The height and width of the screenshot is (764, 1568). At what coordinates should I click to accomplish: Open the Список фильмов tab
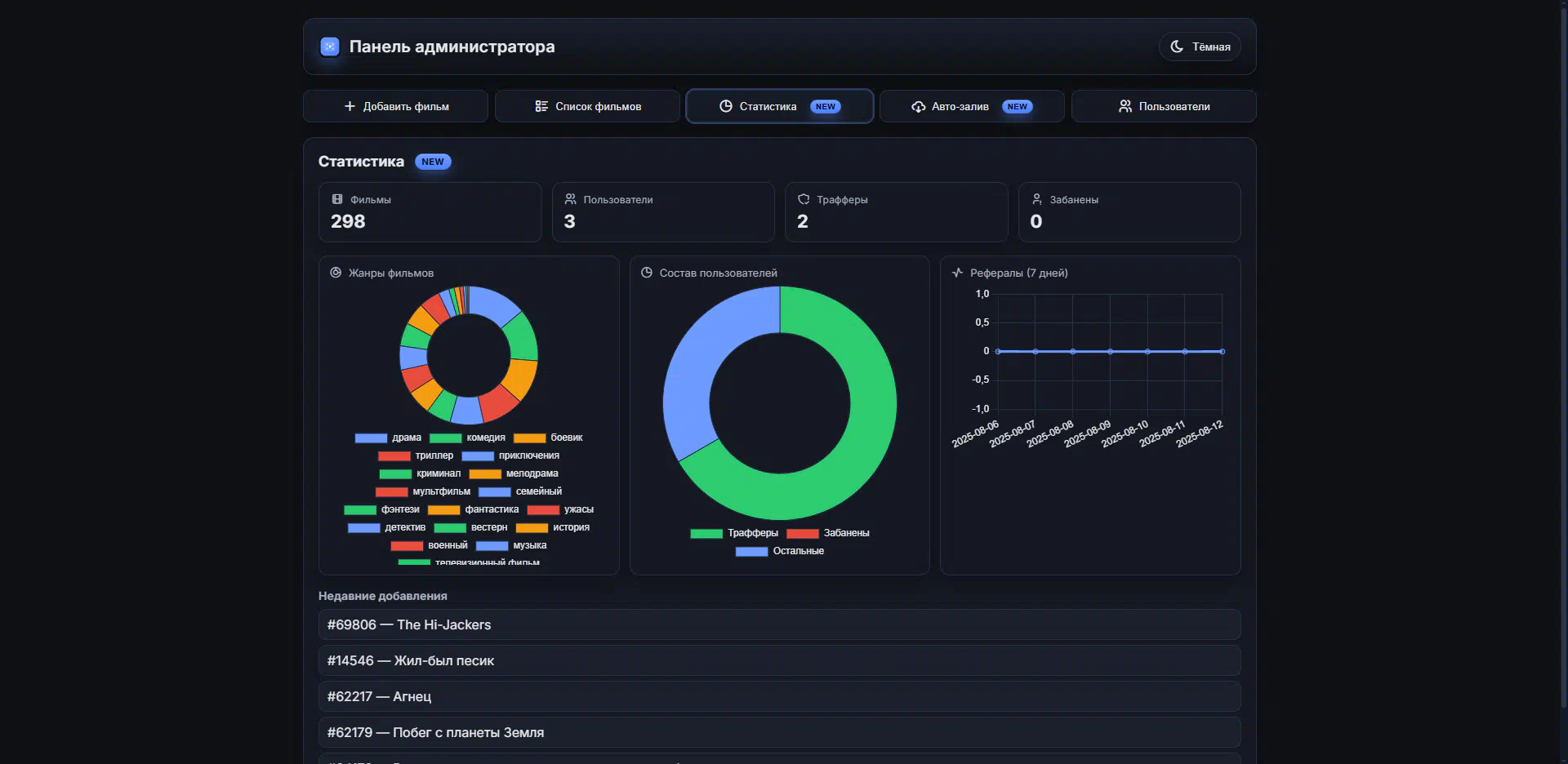(x=587, y=106)
